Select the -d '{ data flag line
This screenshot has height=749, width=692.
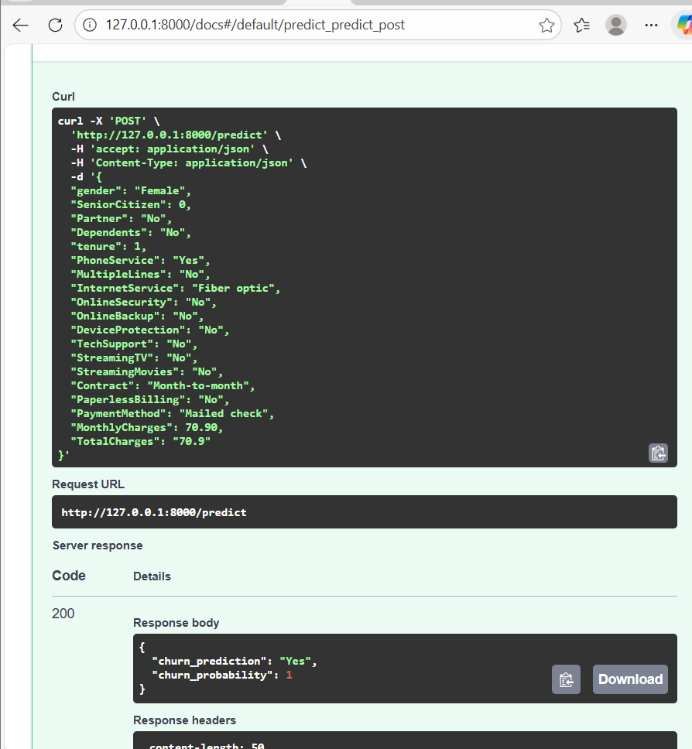coord(86,177)
